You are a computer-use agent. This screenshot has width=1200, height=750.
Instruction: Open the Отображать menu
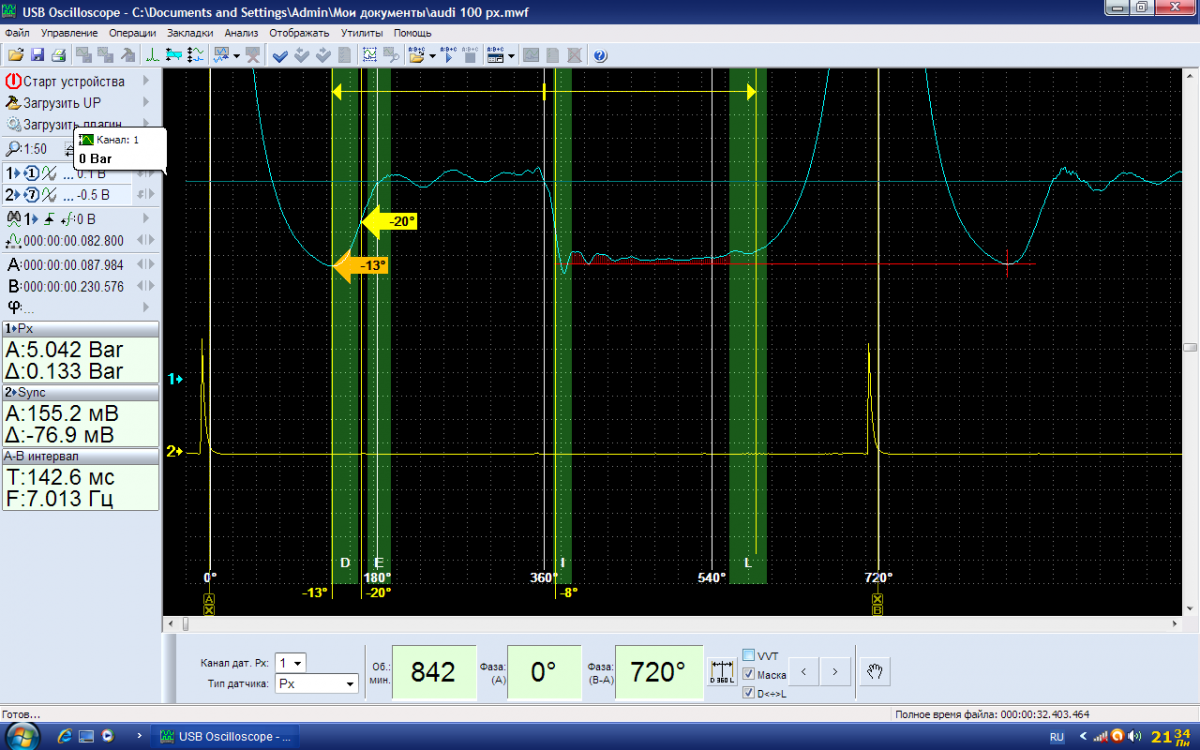pos(299,33)
